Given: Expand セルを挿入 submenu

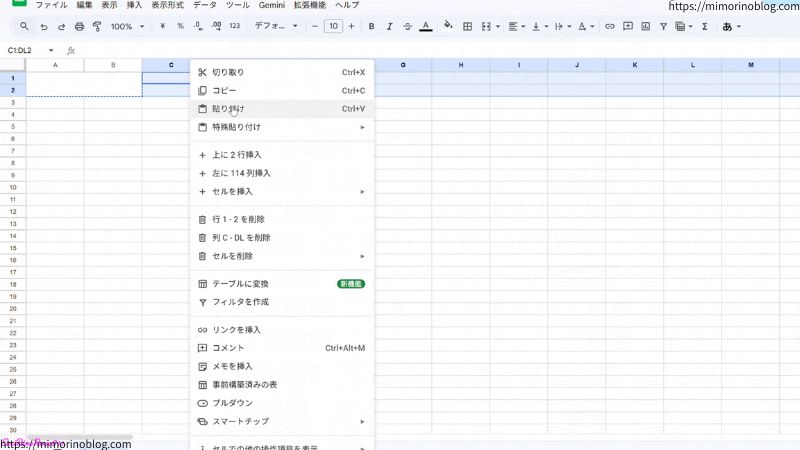Looking at the screenshot, I should [x=282, y=191].
